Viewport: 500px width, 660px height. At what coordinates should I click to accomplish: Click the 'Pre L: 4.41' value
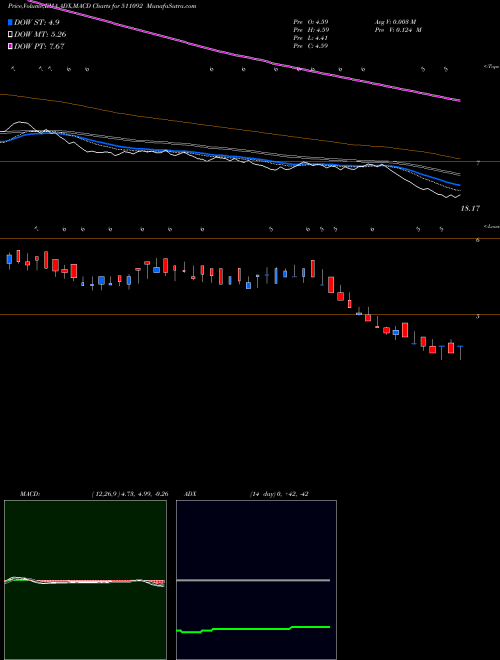click(x=311, y=38)
